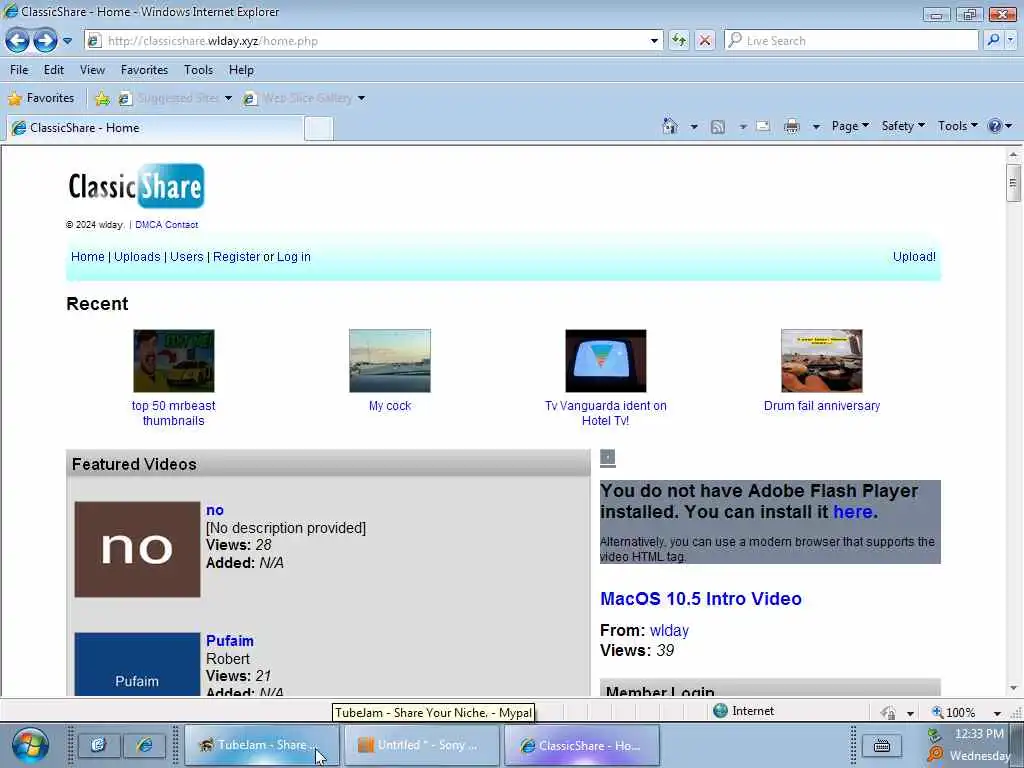Go back with the browser Back arrow
The width and height of the screenshot is (1024, 768).
tap(18, 40)
